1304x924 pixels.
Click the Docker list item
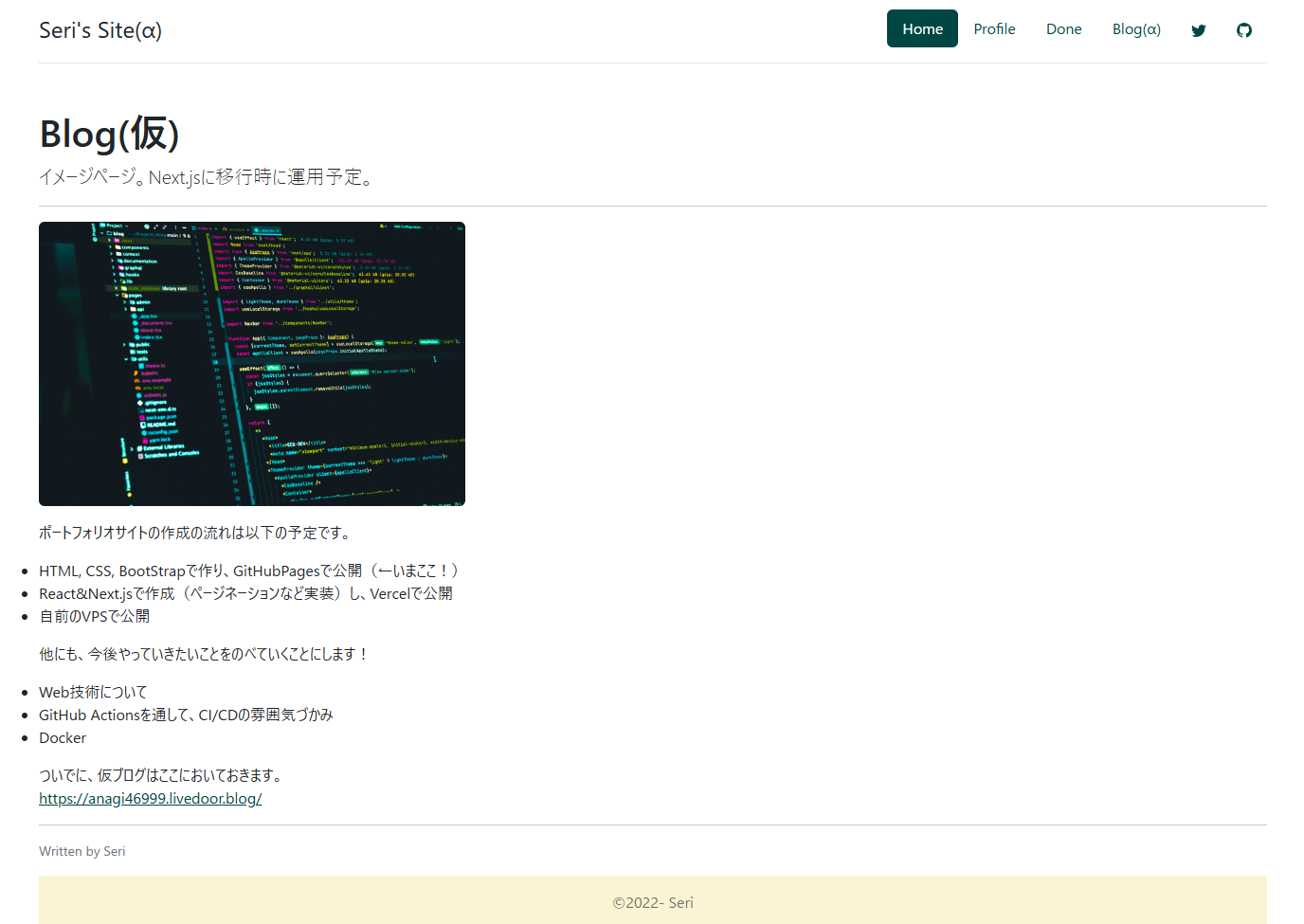click(x=63, y=737)
